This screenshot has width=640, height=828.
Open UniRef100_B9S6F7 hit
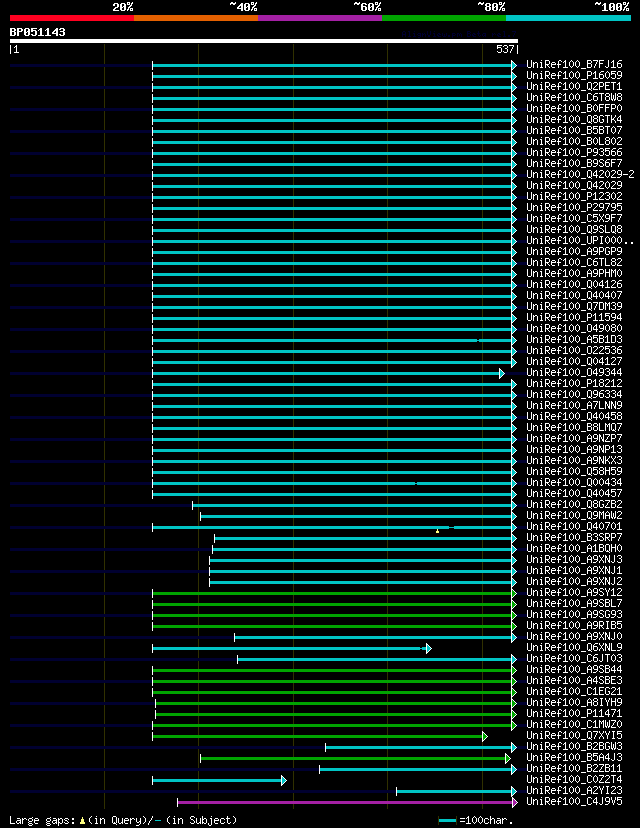coord(574,164)
